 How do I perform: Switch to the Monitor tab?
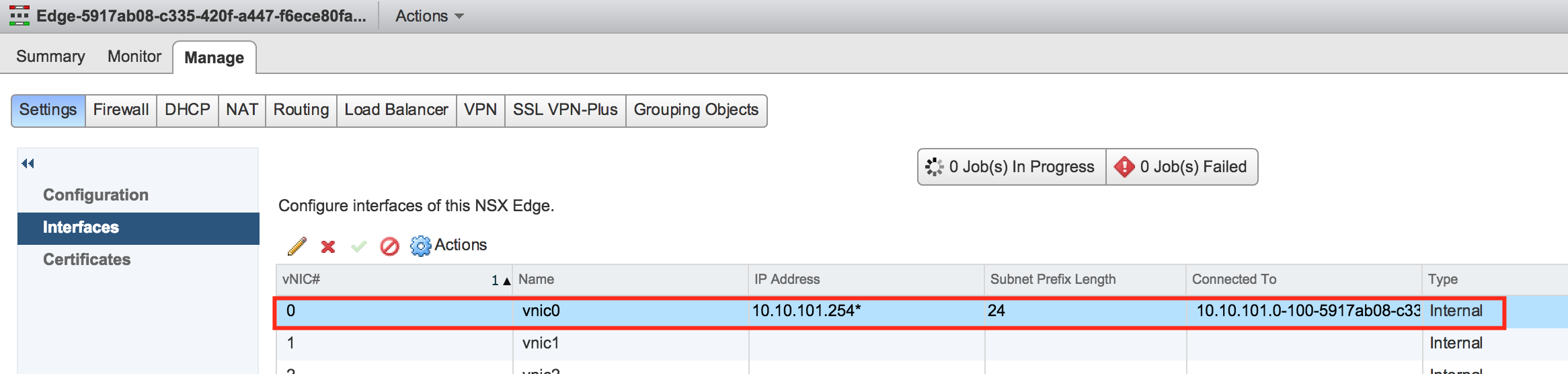point(134,57)
